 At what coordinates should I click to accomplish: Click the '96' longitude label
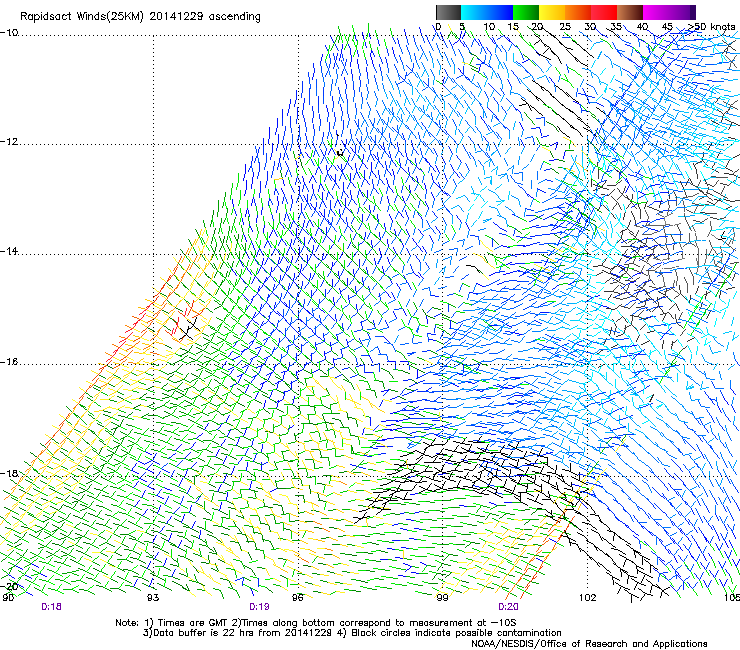tap(297, 598)
